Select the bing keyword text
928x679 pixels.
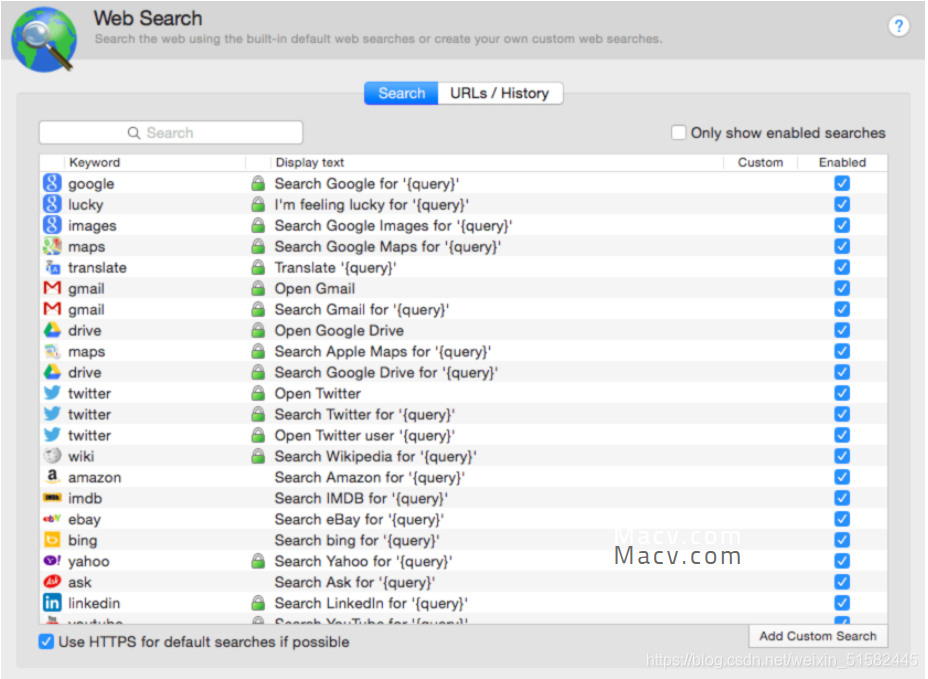[82, 540]
